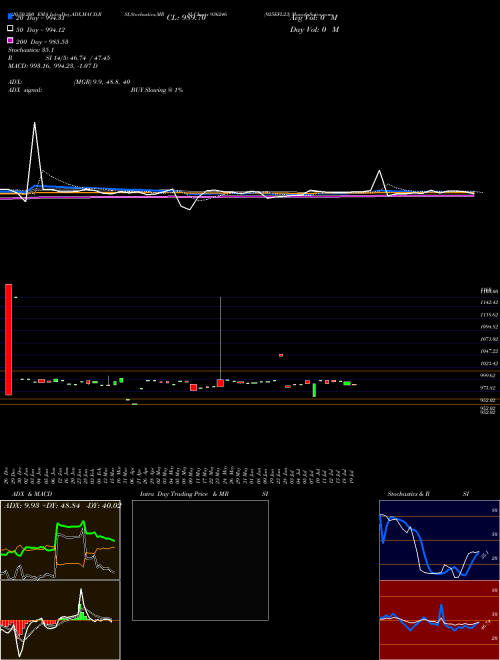Click the 'CL: 989.70' closing price text

tap(186, 18)
